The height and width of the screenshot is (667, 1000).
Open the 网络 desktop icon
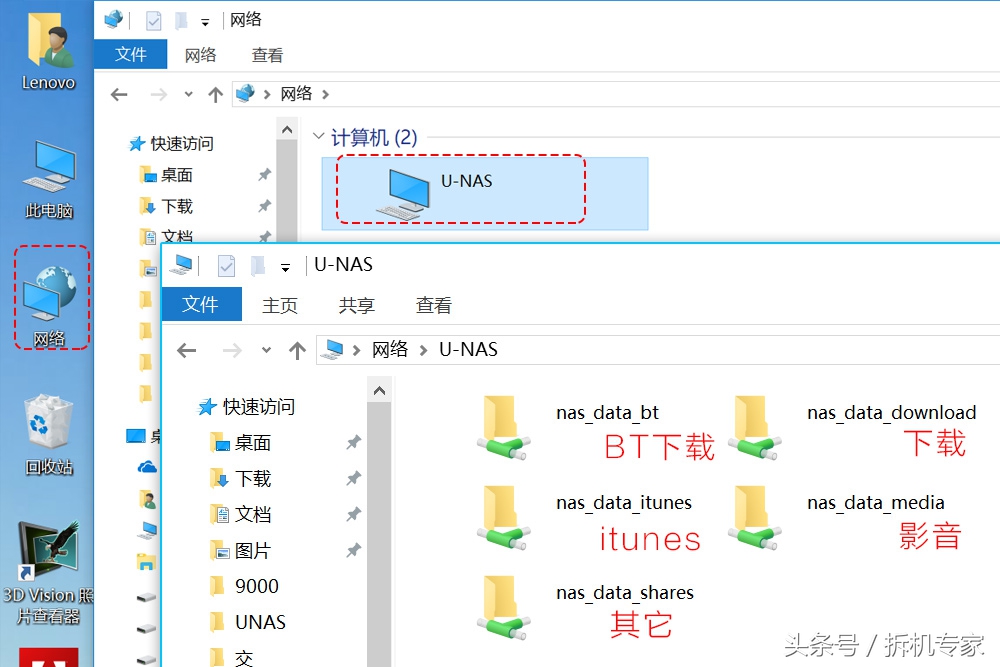coord(50,307)
